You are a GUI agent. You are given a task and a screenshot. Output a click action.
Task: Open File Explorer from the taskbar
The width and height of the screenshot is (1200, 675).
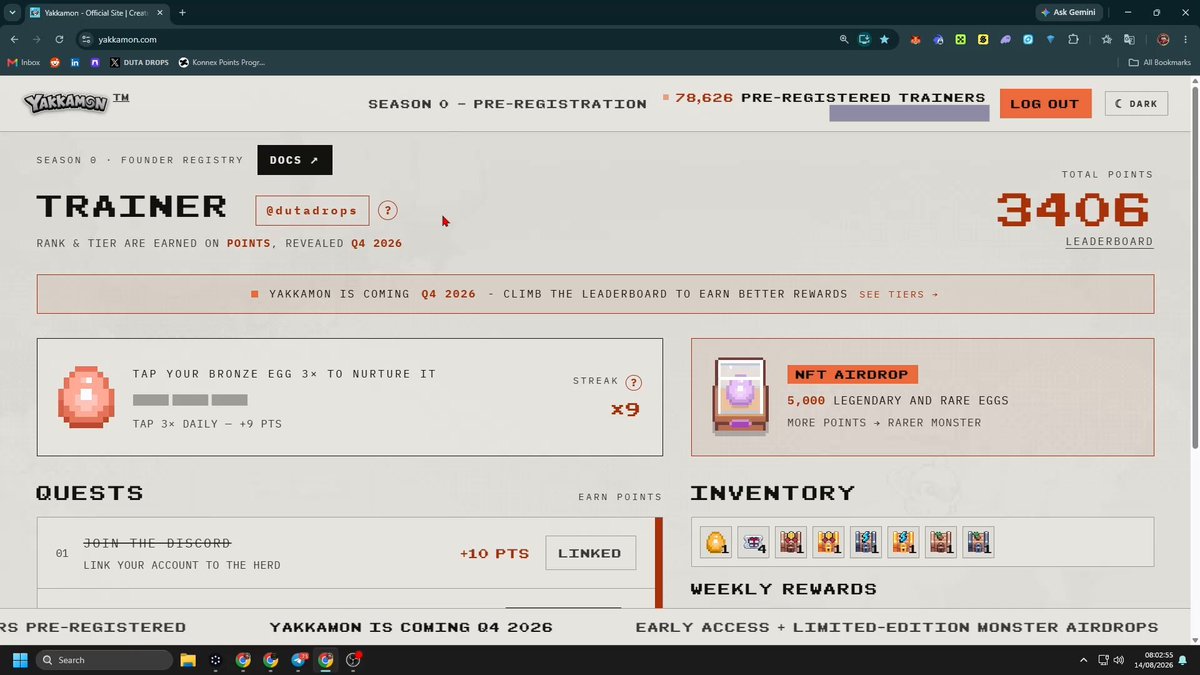point(187,660)
